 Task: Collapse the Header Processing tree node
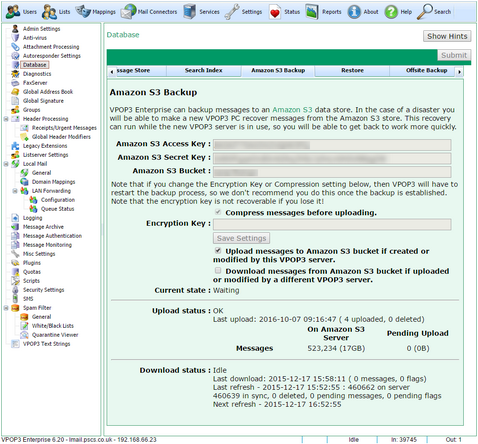click(6, 119)
